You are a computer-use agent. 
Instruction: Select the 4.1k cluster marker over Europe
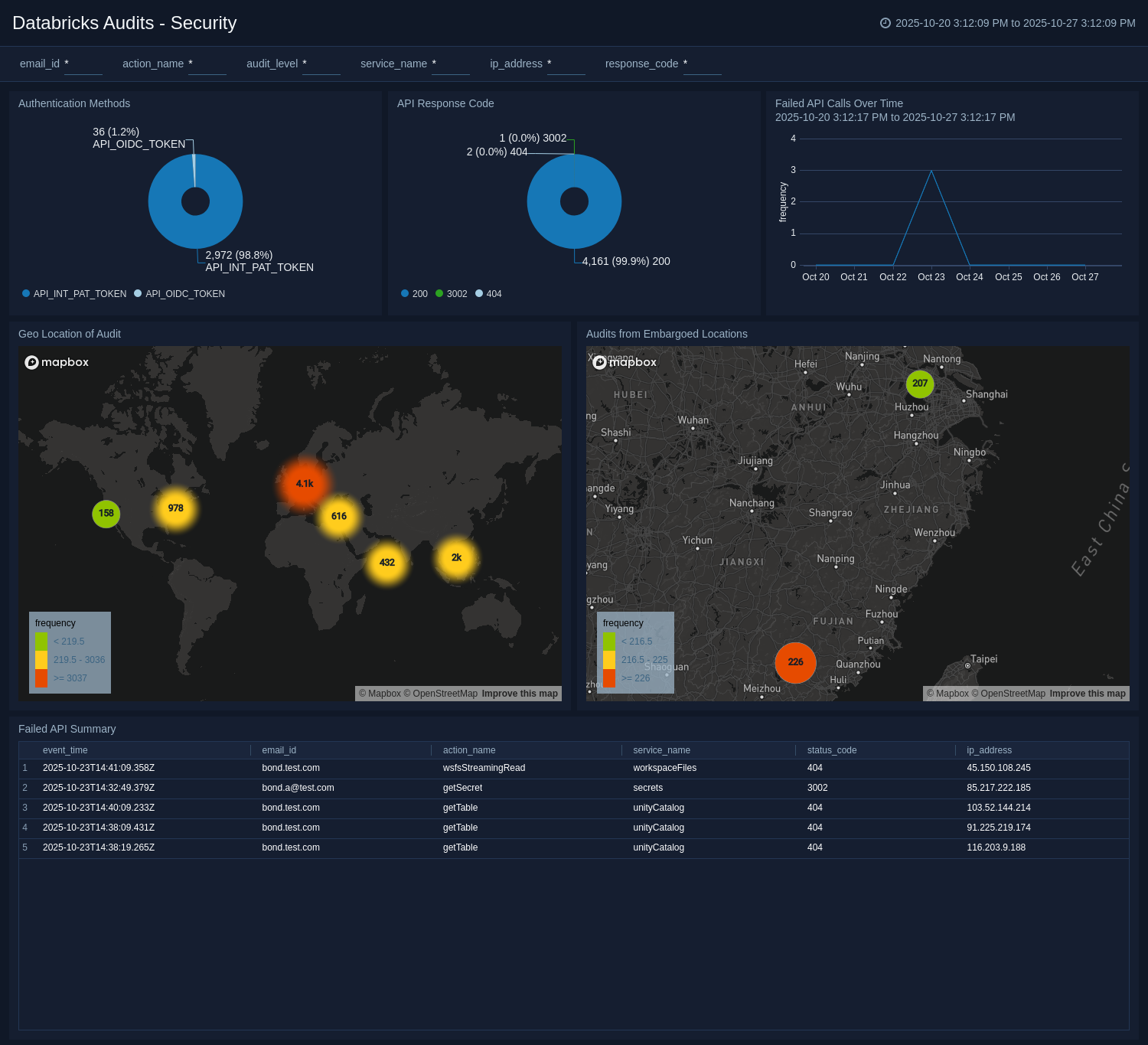(x=305, y=482)
